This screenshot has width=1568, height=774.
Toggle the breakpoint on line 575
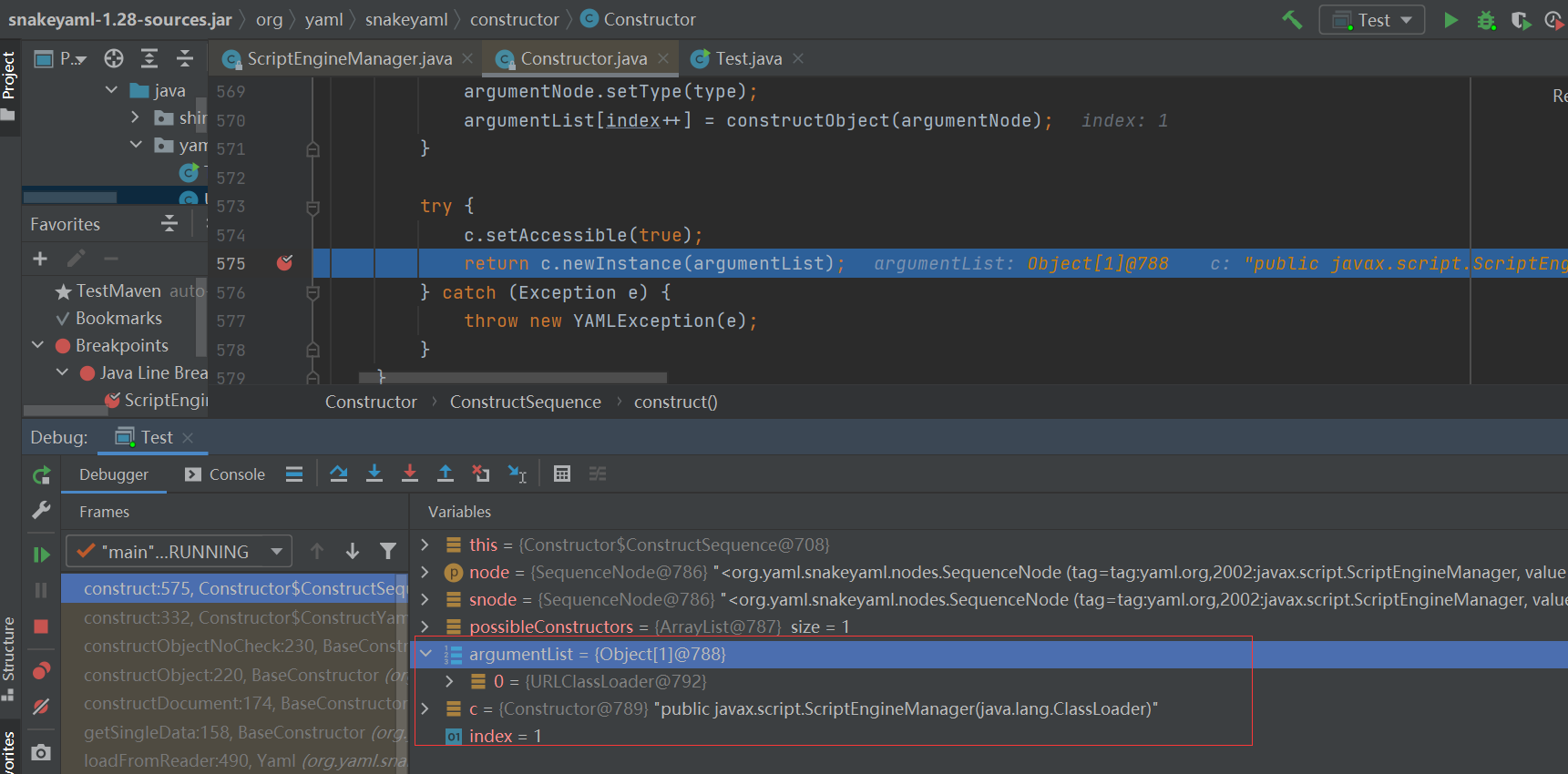pos(285,263)
